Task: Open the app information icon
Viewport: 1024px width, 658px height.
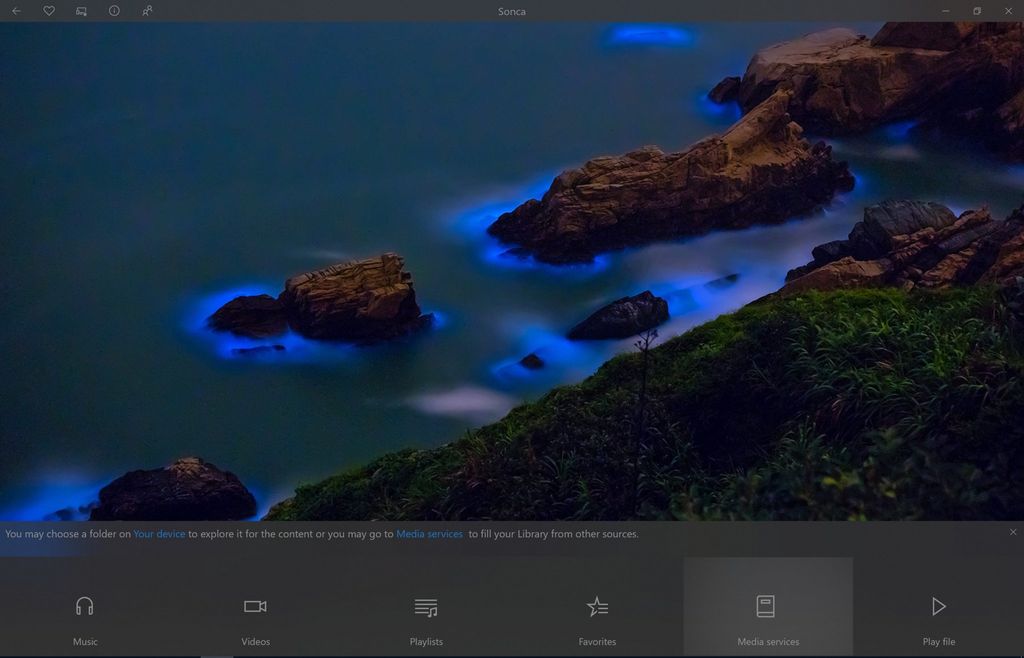Action: click(x=113, y=11)
